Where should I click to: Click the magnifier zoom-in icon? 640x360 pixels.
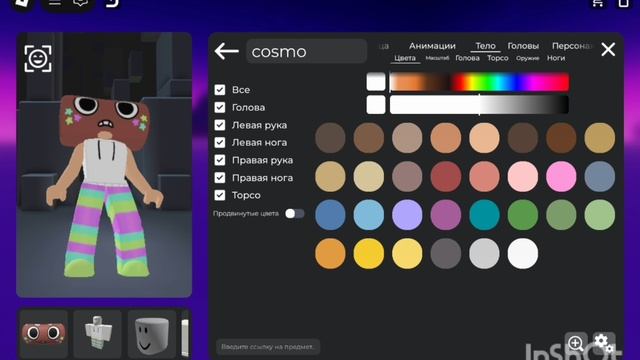(576, 343)
